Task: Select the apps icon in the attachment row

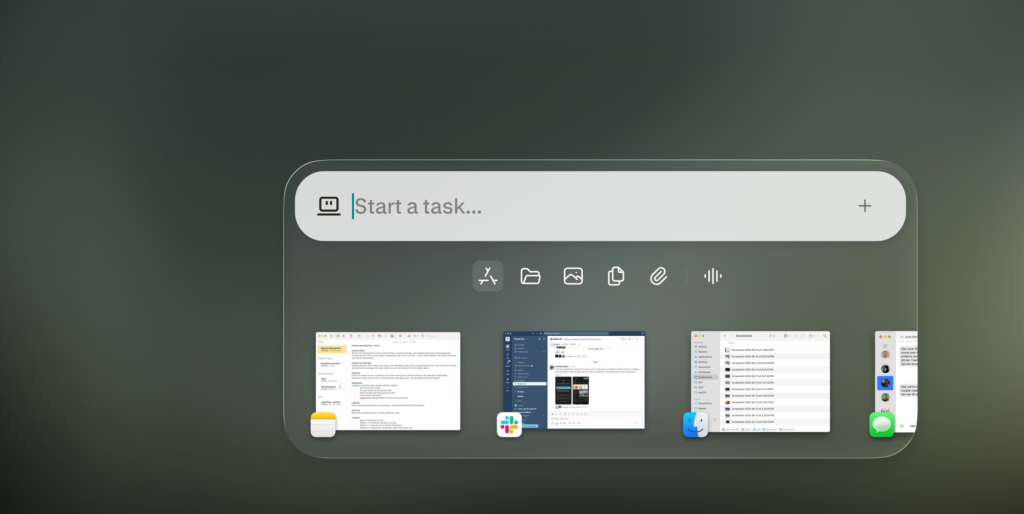Action: pos(488,276)
